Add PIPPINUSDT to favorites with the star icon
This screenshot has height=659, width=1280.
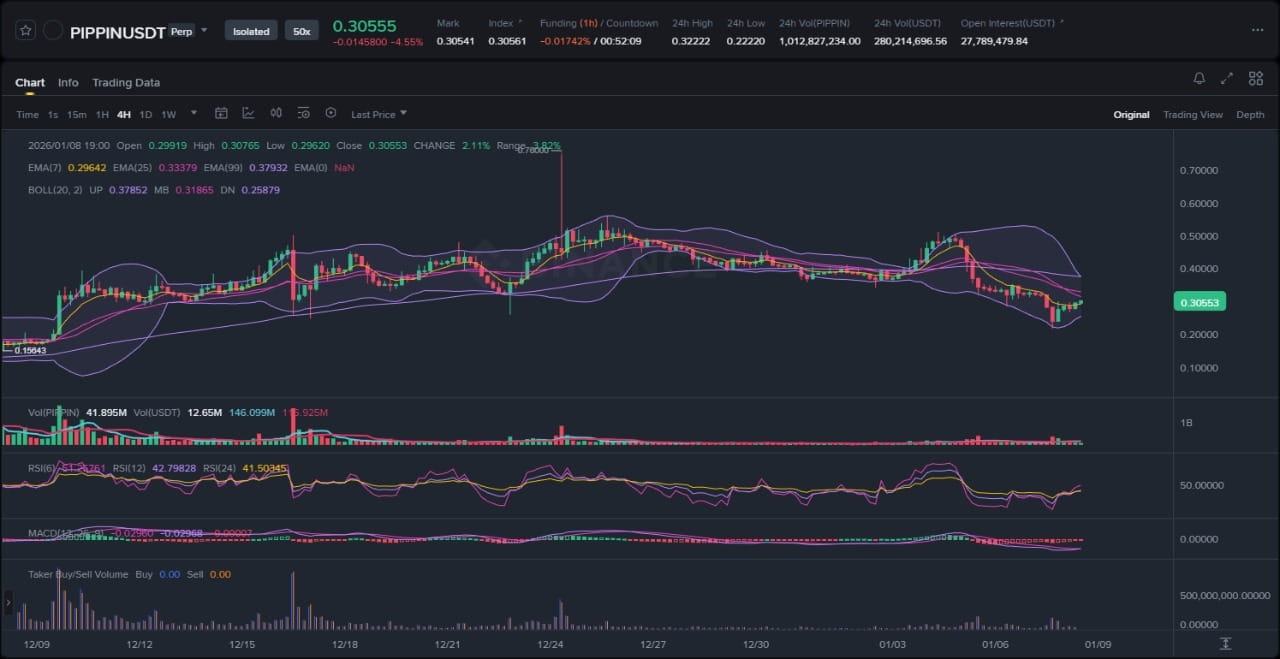pos(26,31)
